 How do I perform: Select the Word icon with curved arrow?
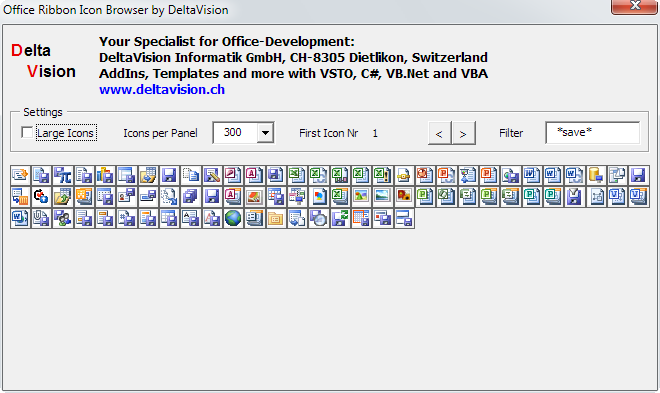[x=575, y=175]
